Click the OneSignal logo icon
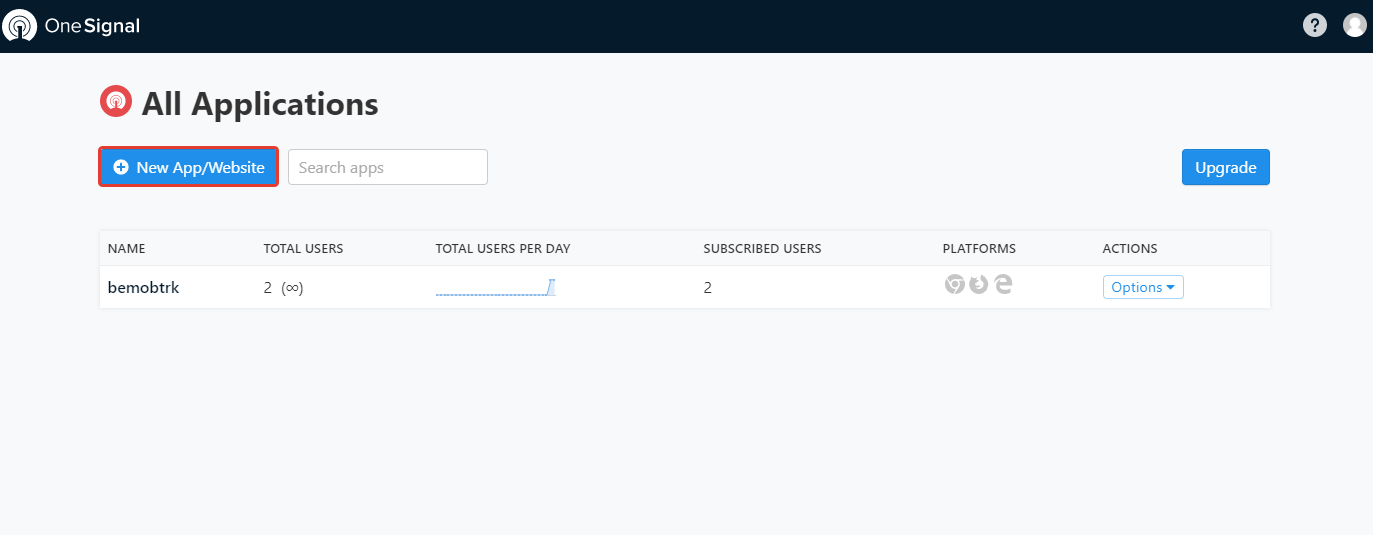Image resolution: width=1373 pixels, height=535 pixels. tap(20, 26)
